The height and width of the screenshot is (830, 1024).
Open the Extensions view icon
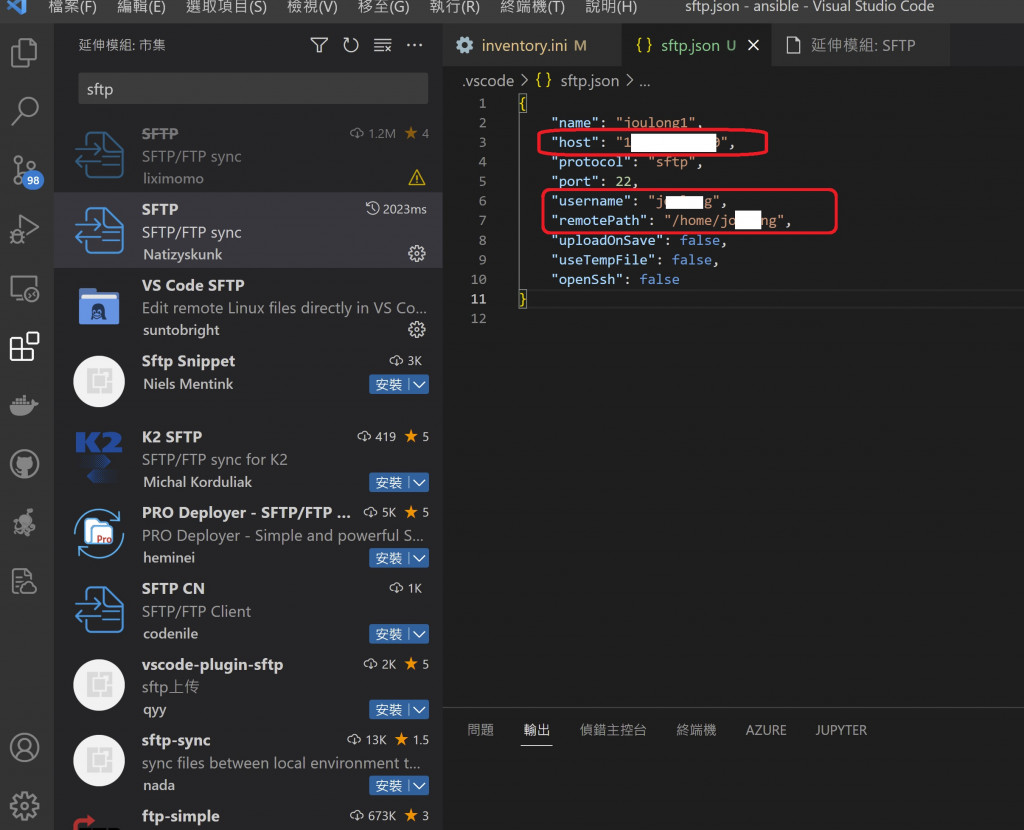[x=25, y=347]
